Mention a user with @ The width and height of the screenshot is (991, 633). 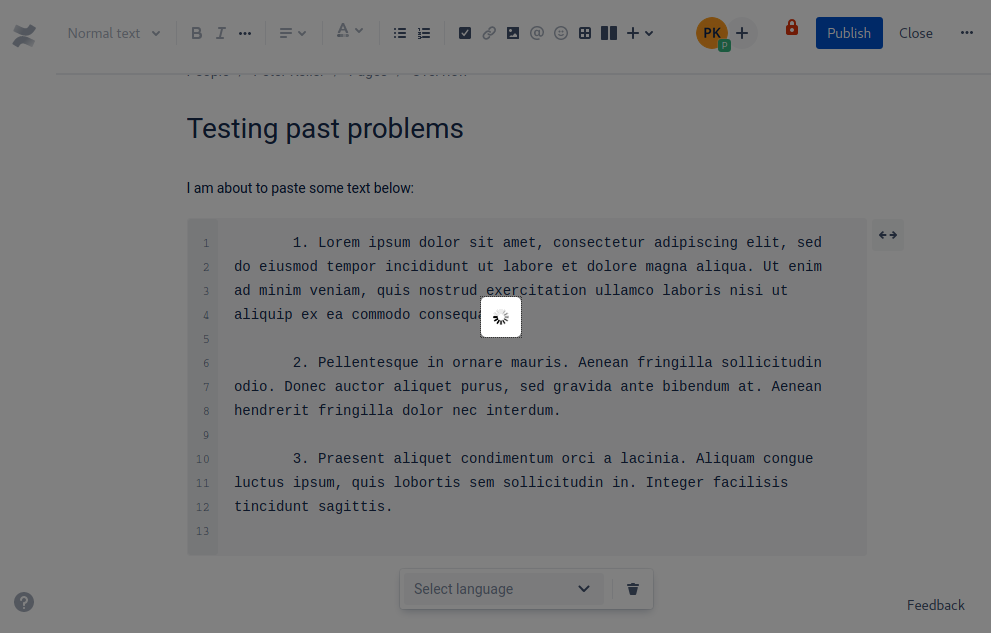coord(536,32)
